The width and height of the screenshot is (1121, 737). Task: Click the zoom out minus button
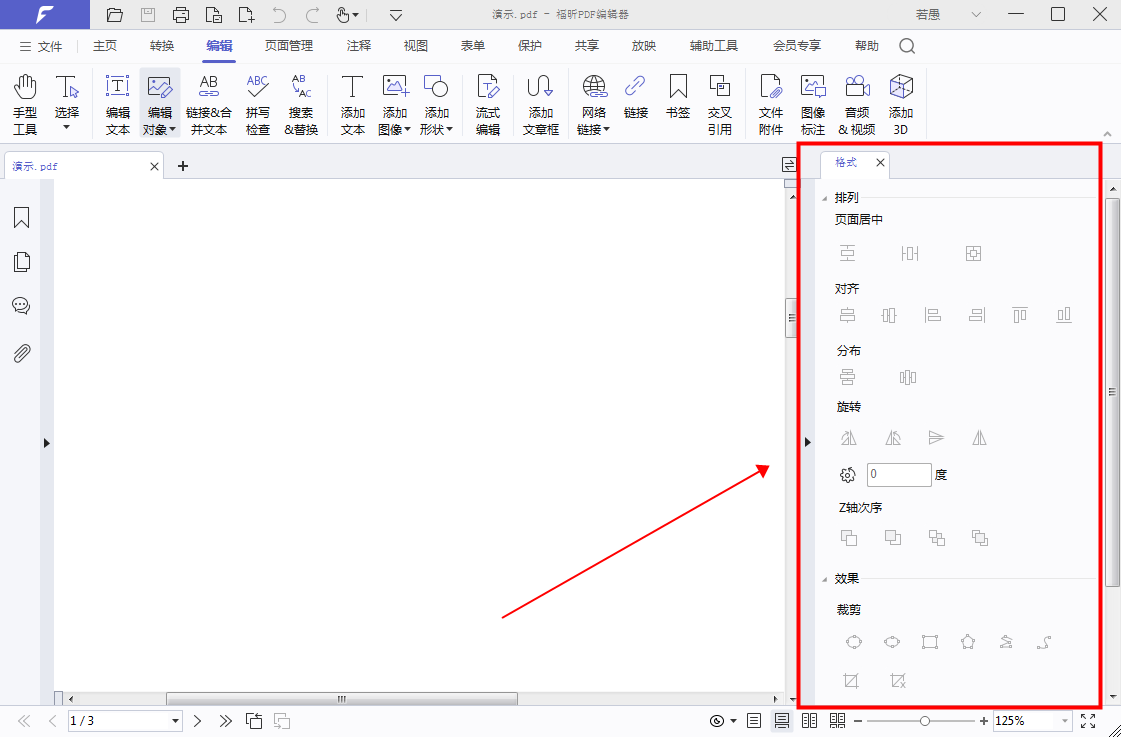858,721
